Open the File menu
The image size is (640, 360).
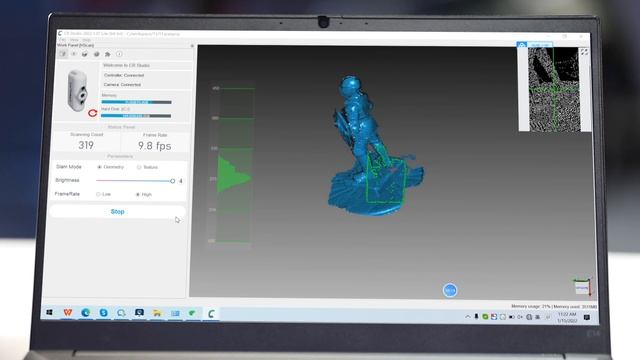pos(62,40)
